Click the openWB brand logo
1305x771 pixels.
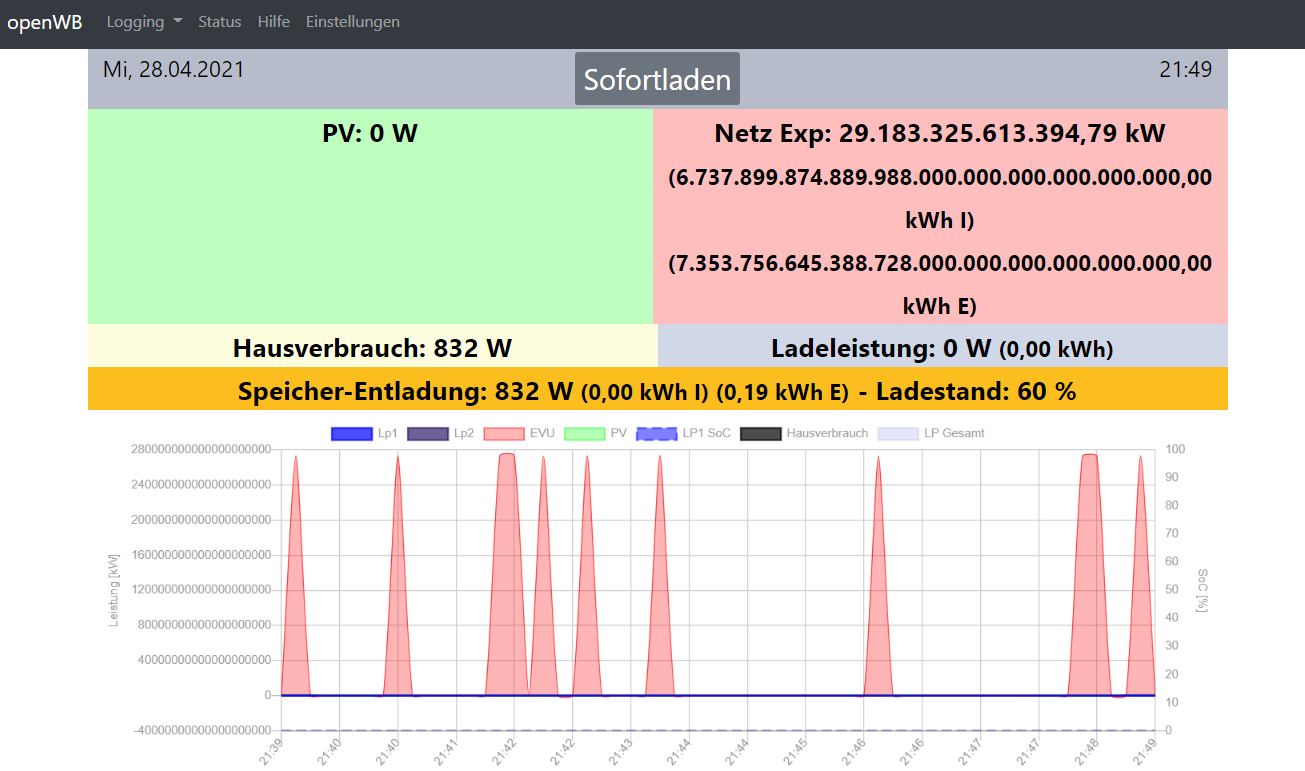coord(45,22)
